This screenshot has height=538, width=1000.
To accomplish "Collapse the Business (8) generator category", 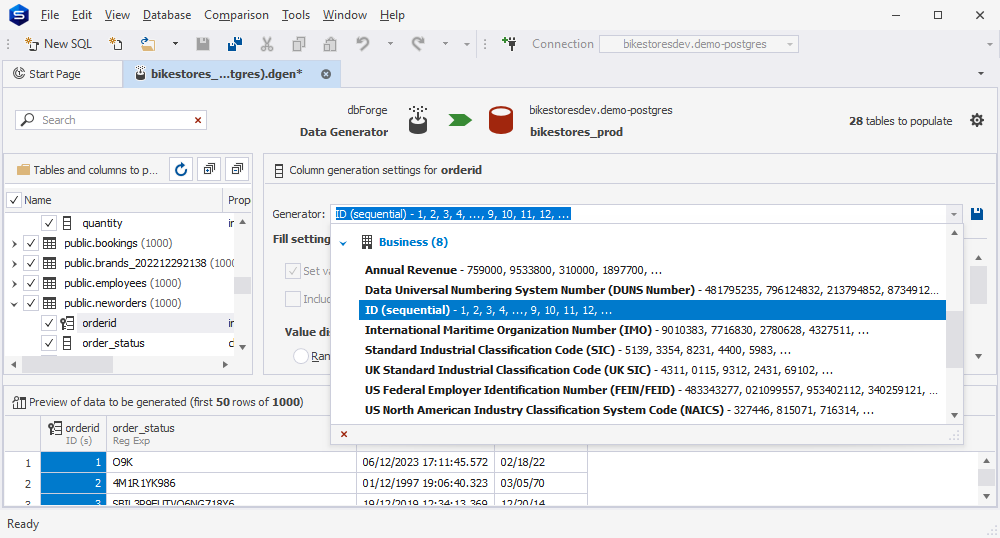I will click(x=343, y=243).
